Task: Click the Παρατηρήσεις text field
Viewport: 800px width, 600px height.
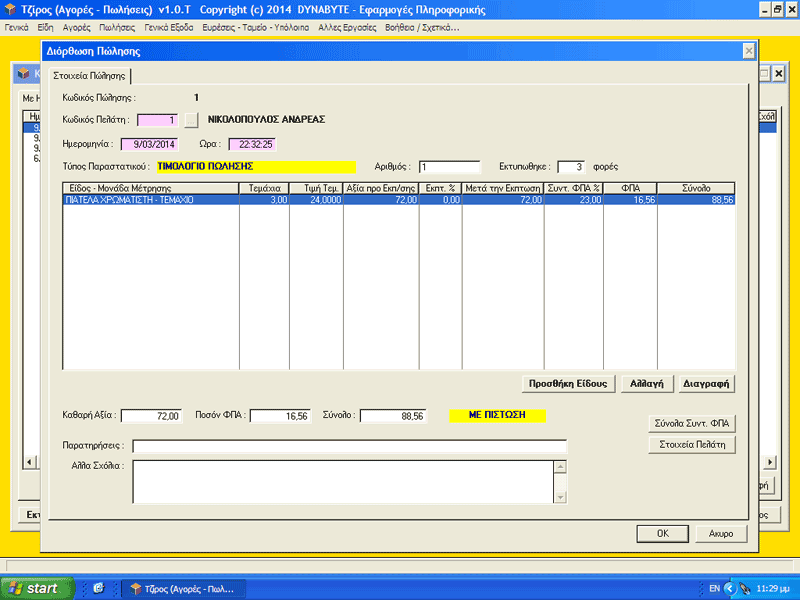Action: (x=349, y=446)
